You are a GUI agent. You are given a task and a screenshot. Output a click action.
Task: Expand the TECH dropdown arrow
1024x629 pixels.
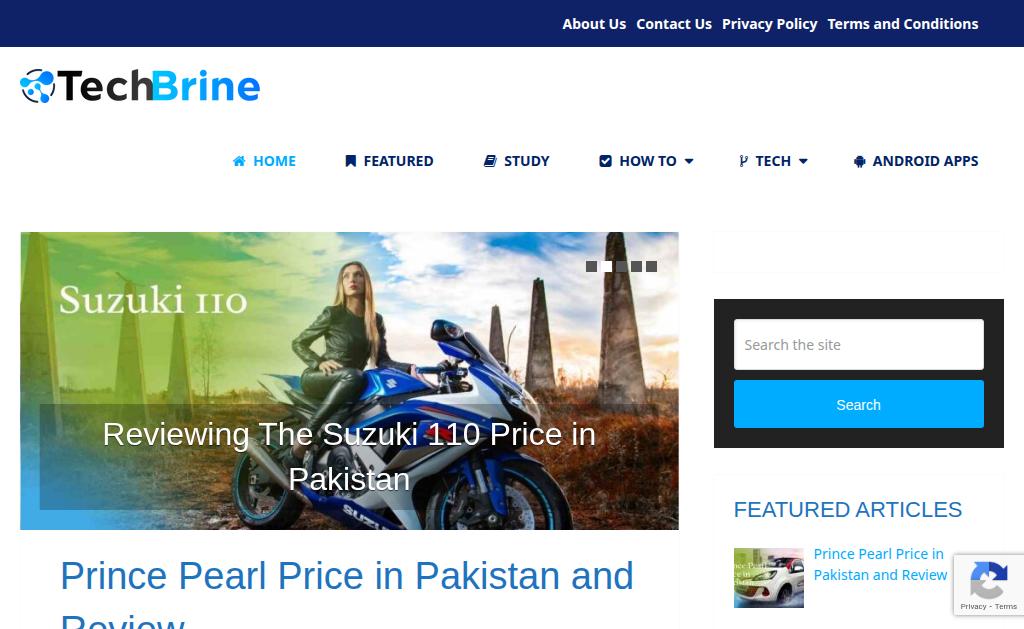(803, 161)
